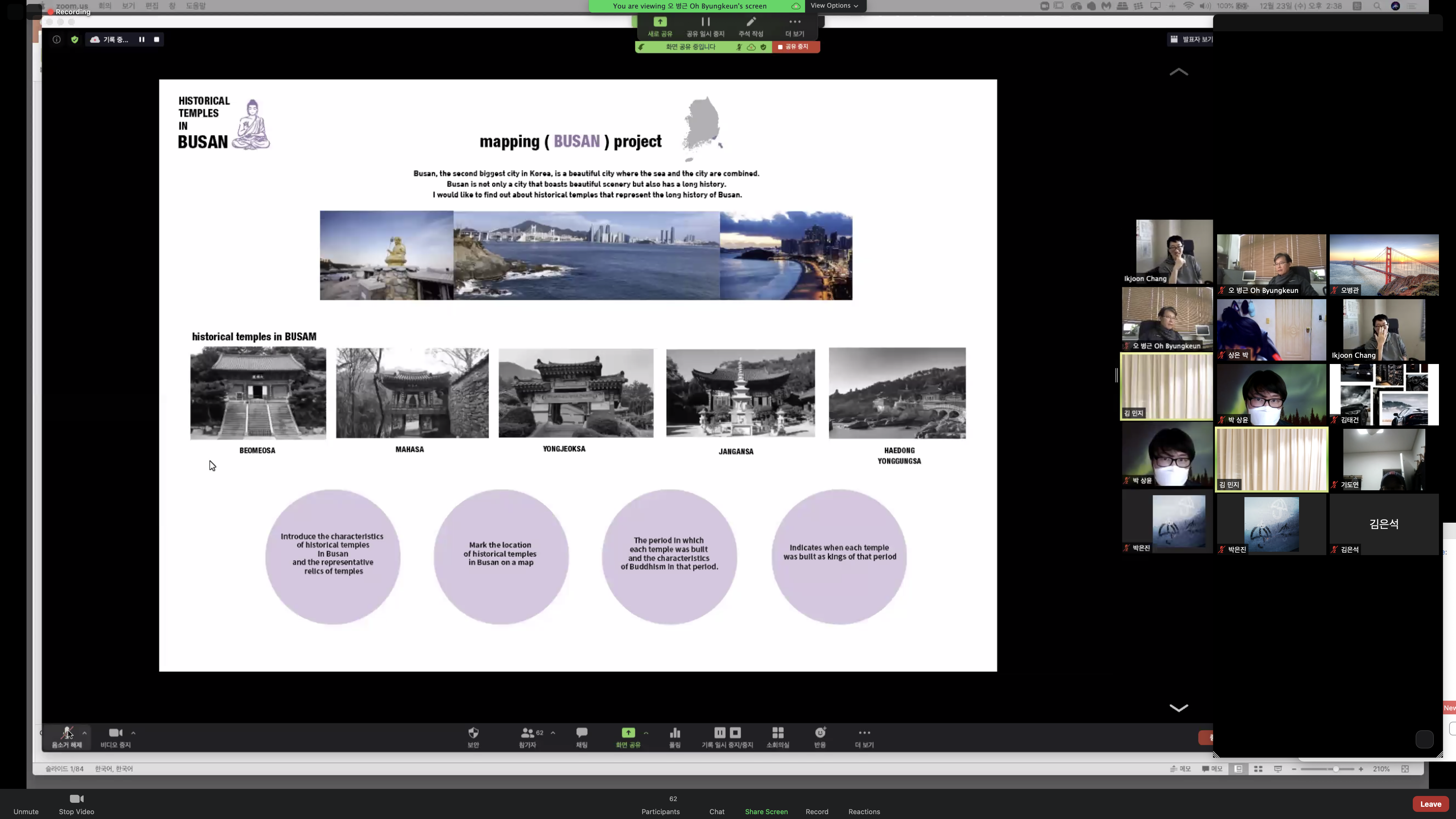Viewport: 1456px width, 819px height.
Task: Open the 창 menu in the menu bar
Action: click(x=172, y=6)
